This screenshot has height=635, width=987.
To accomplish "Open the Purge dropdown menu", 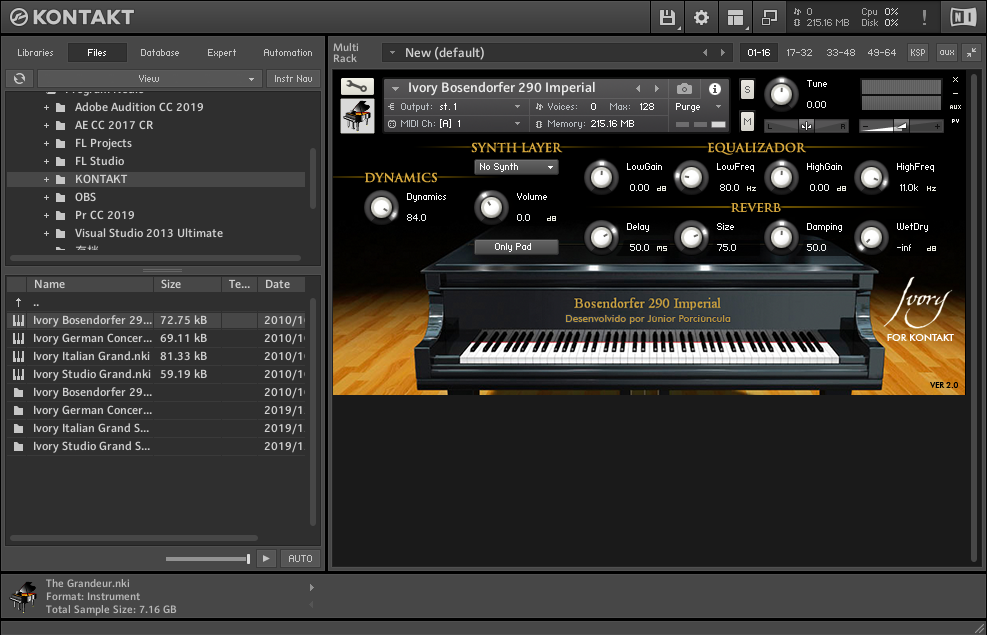I will click(697, 107).
